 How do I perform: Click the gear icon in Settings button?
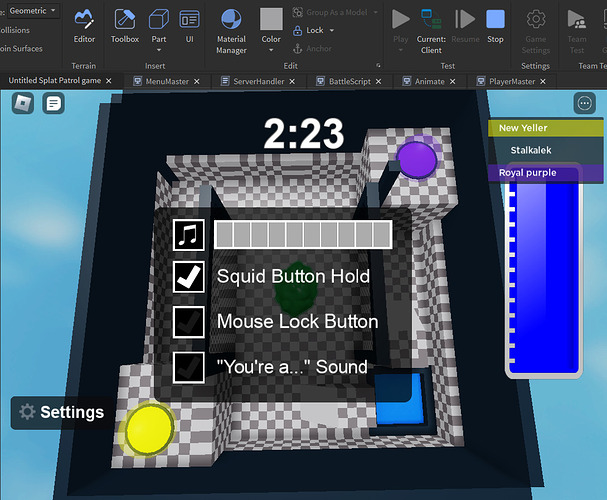tap(27, 412)
